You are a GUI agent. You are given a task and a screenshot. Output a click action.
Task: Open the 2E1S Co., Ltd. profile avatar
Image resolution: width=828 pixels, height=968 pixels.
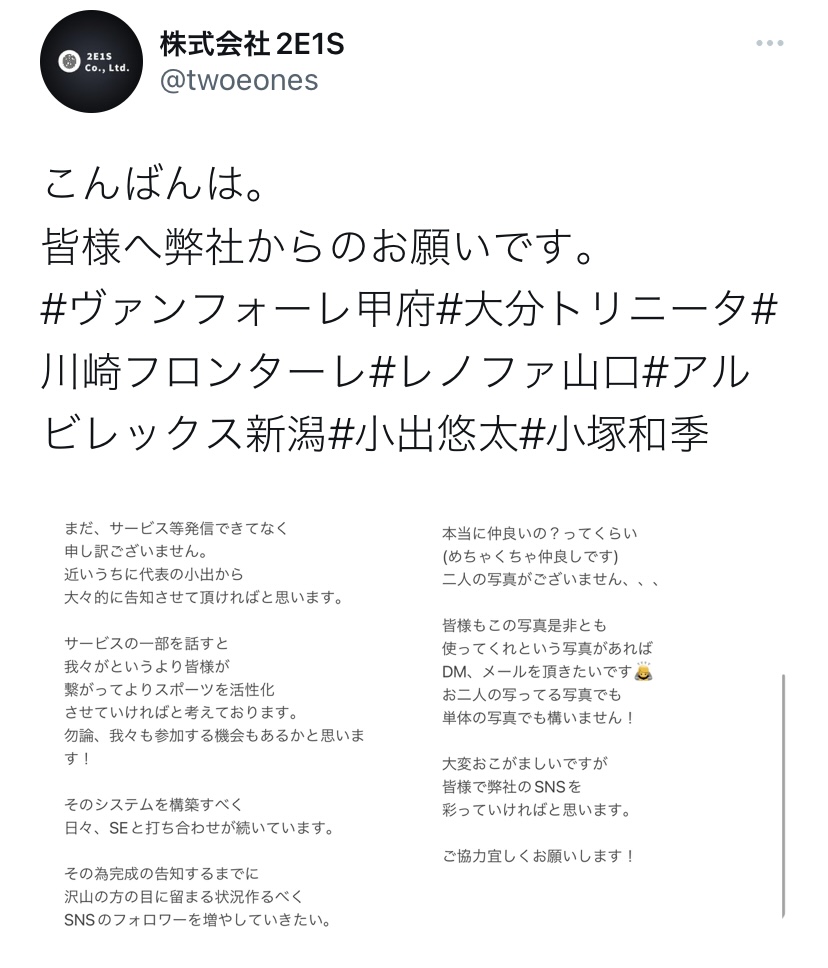click(x=91, y=62)
